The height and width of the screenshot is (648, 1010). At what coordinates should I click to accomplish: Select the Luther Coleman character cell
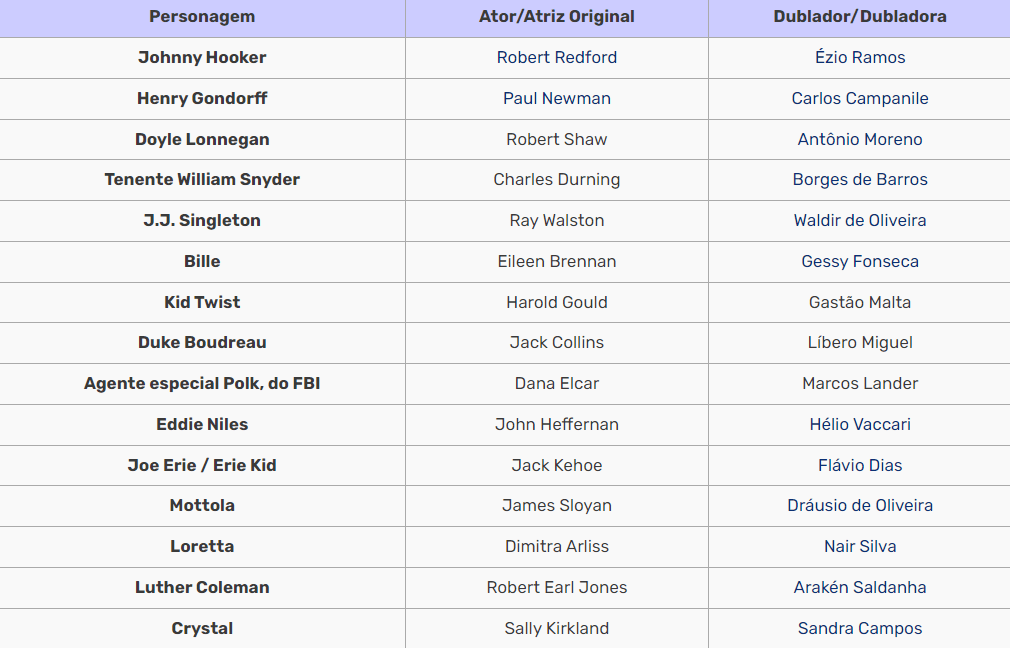coord(202,587)
